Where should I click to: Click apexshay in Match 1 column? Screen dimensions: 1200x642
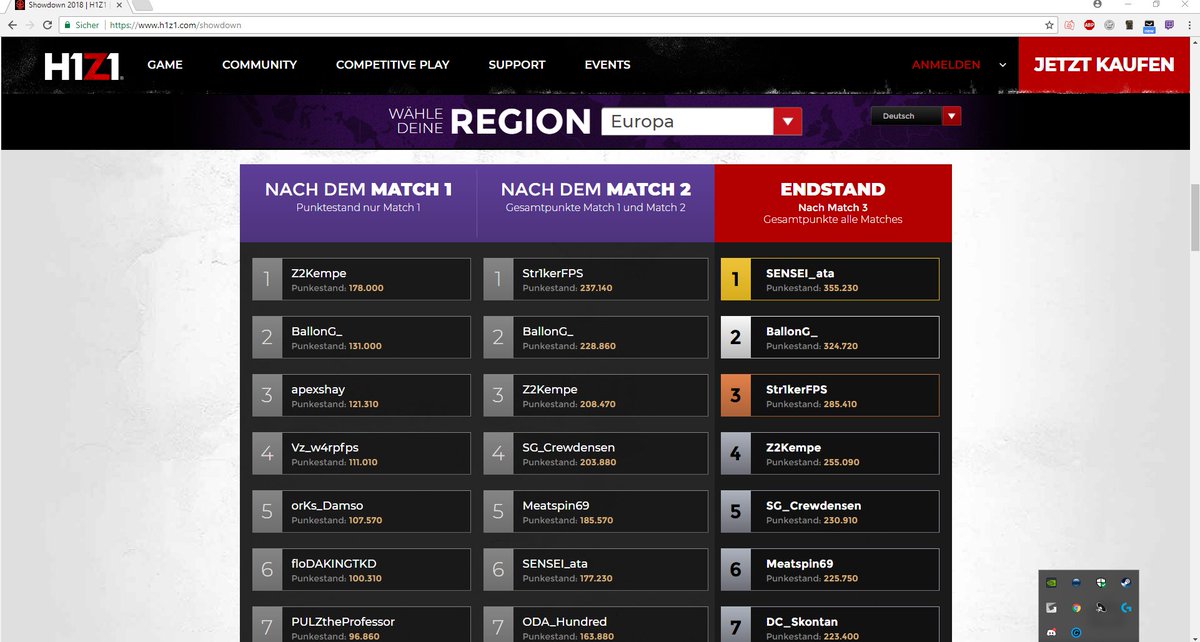[362, 395]
